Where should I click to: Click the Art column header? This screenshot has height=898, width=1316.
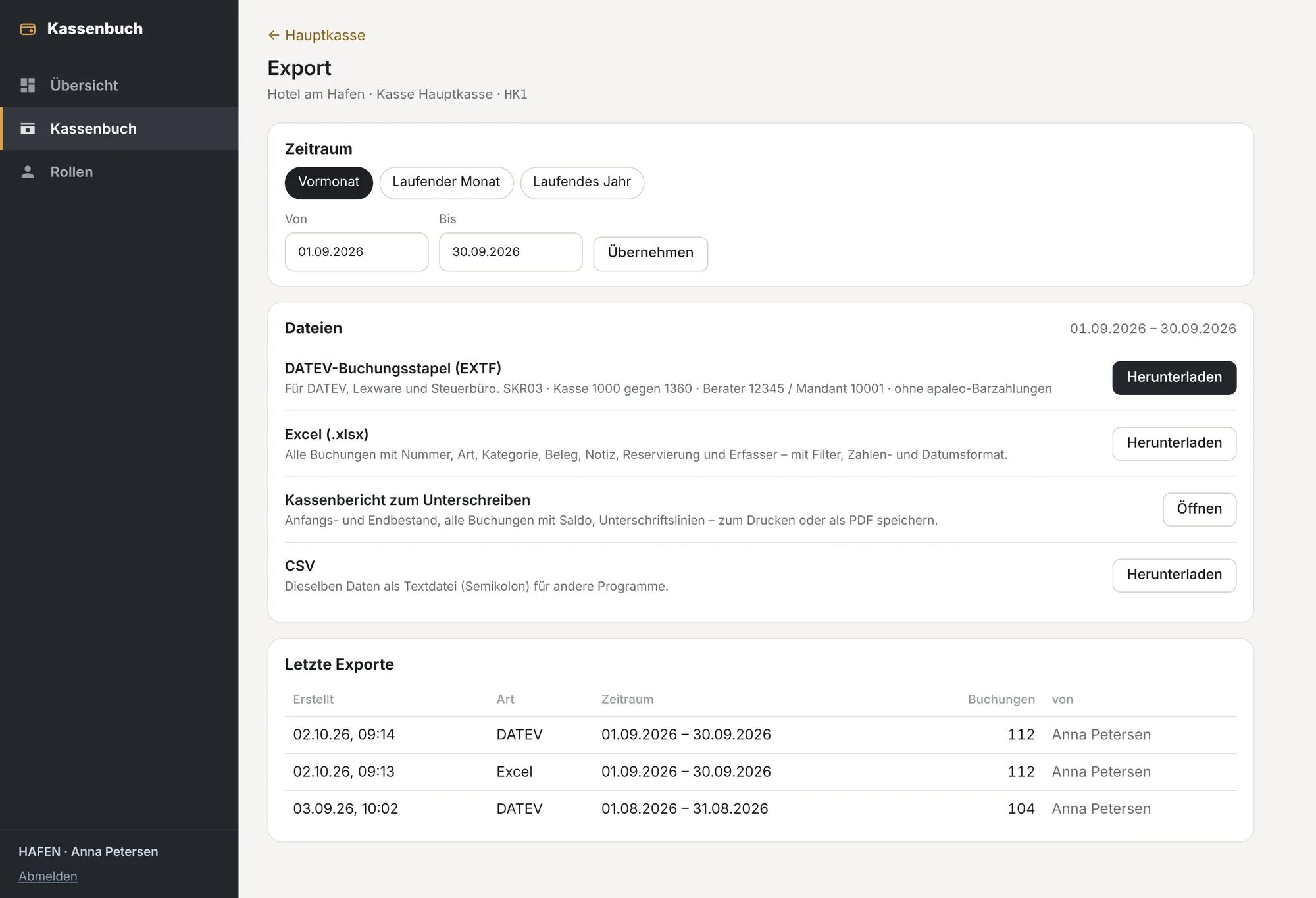[x=505, y=699]
